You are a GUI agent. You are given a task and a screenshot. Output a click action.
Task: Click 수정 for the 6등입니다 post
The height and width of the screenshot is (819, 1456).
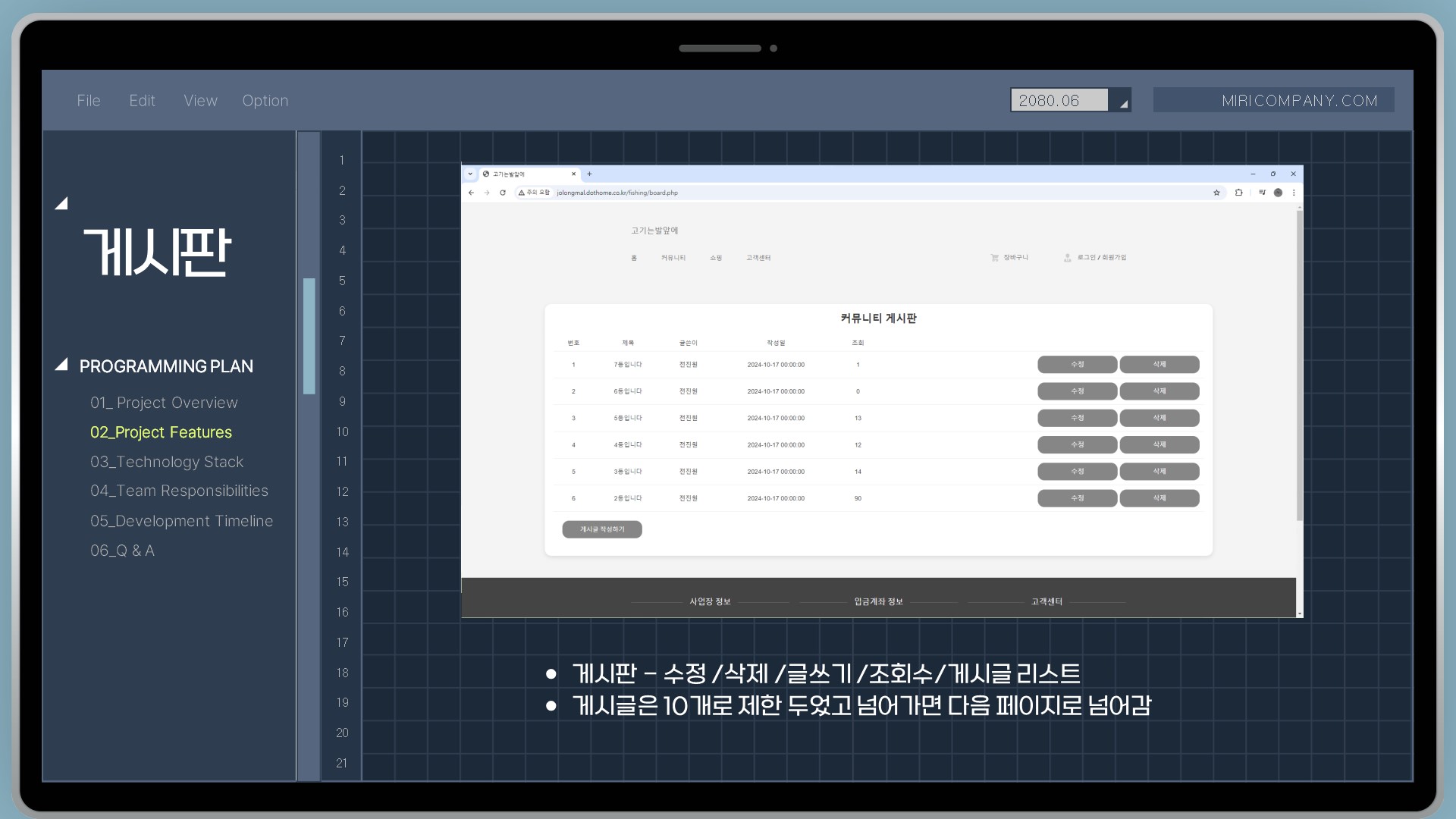coord(1077,391)
